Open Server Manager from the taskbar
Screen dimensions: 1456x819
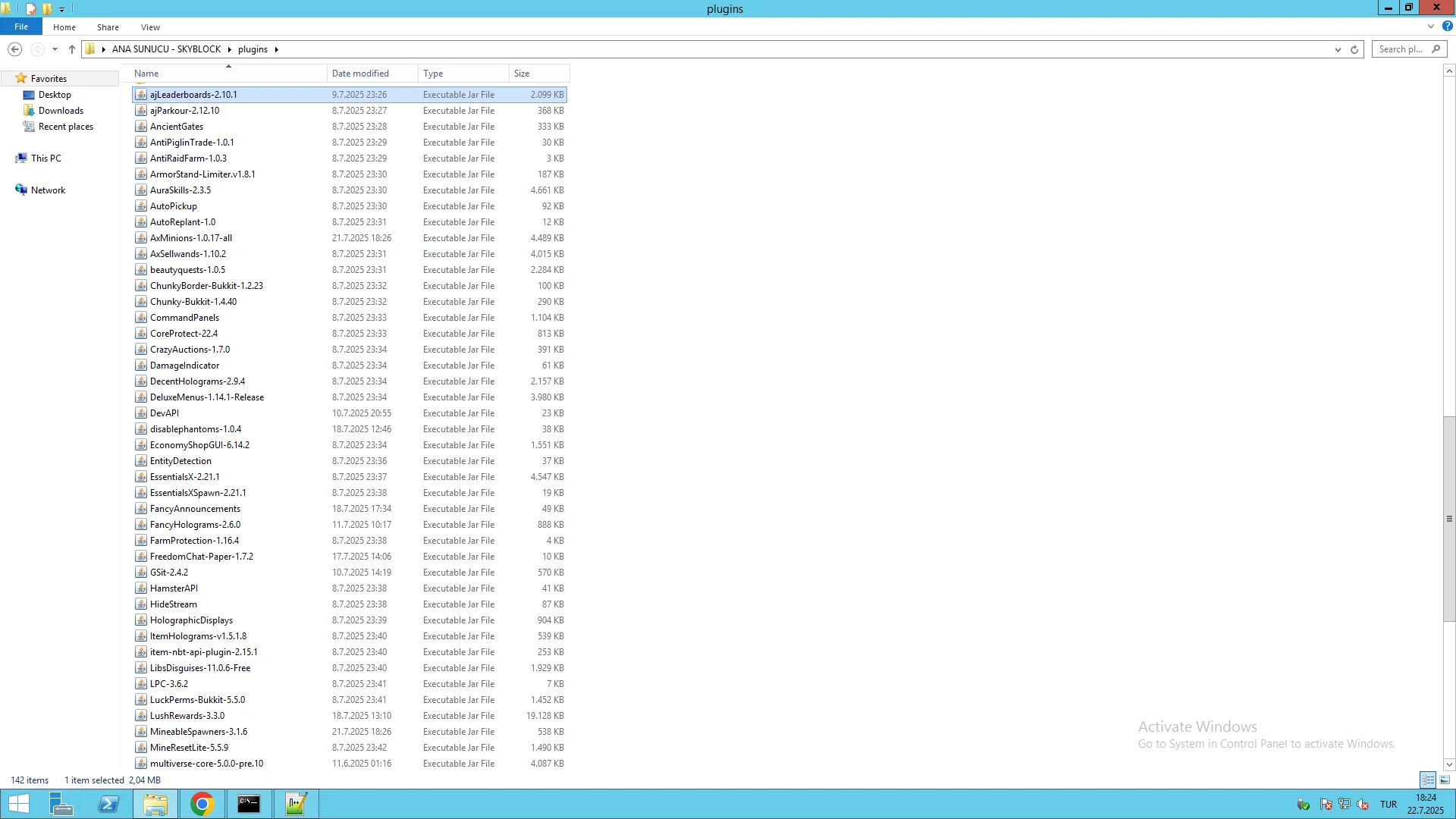click(61, 804)
